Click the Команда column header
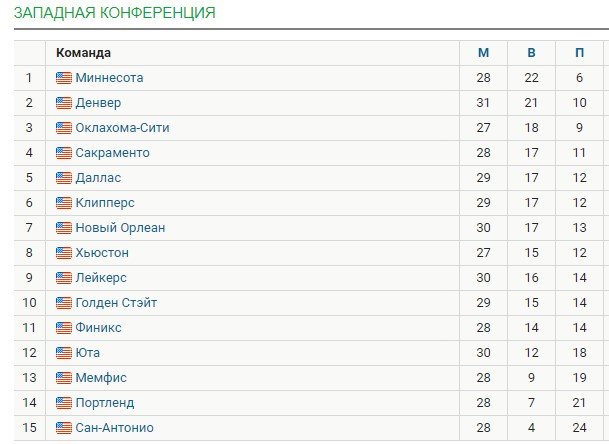Screen dimensions: 609x444 84,53
